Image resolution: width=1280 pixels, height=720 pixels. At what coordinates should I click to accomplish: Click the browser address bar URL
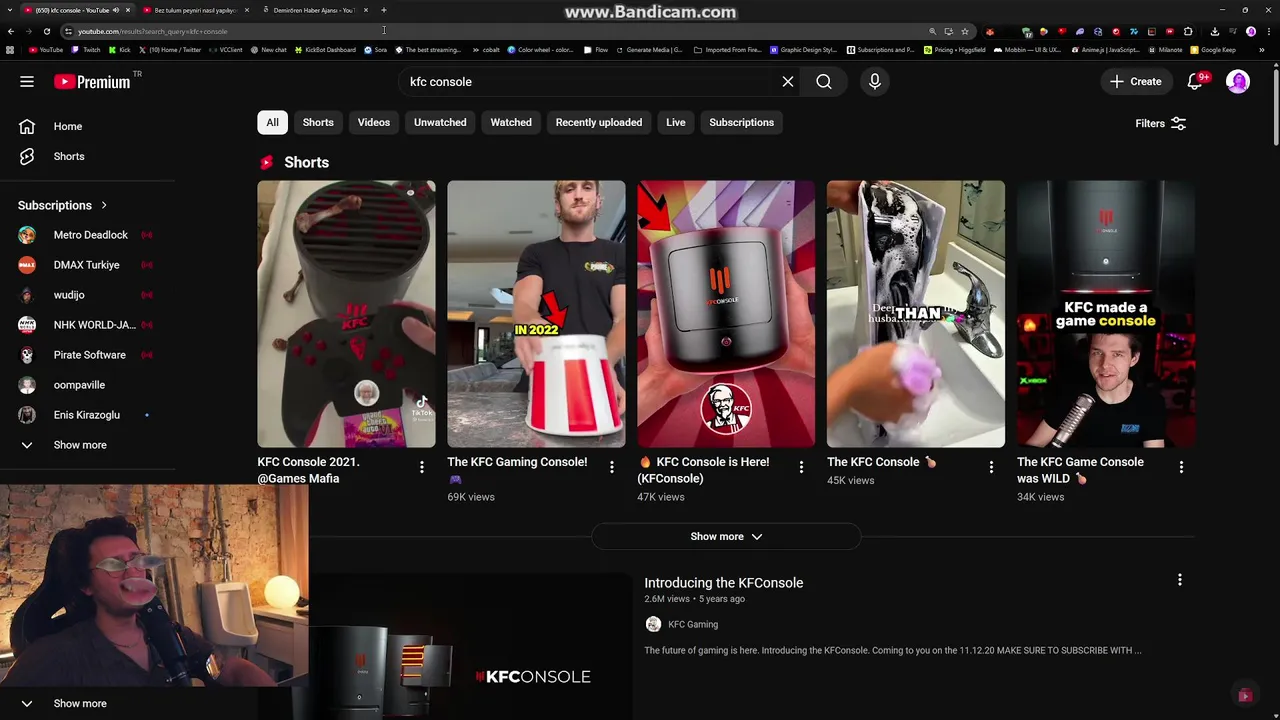tap(152, 31)
